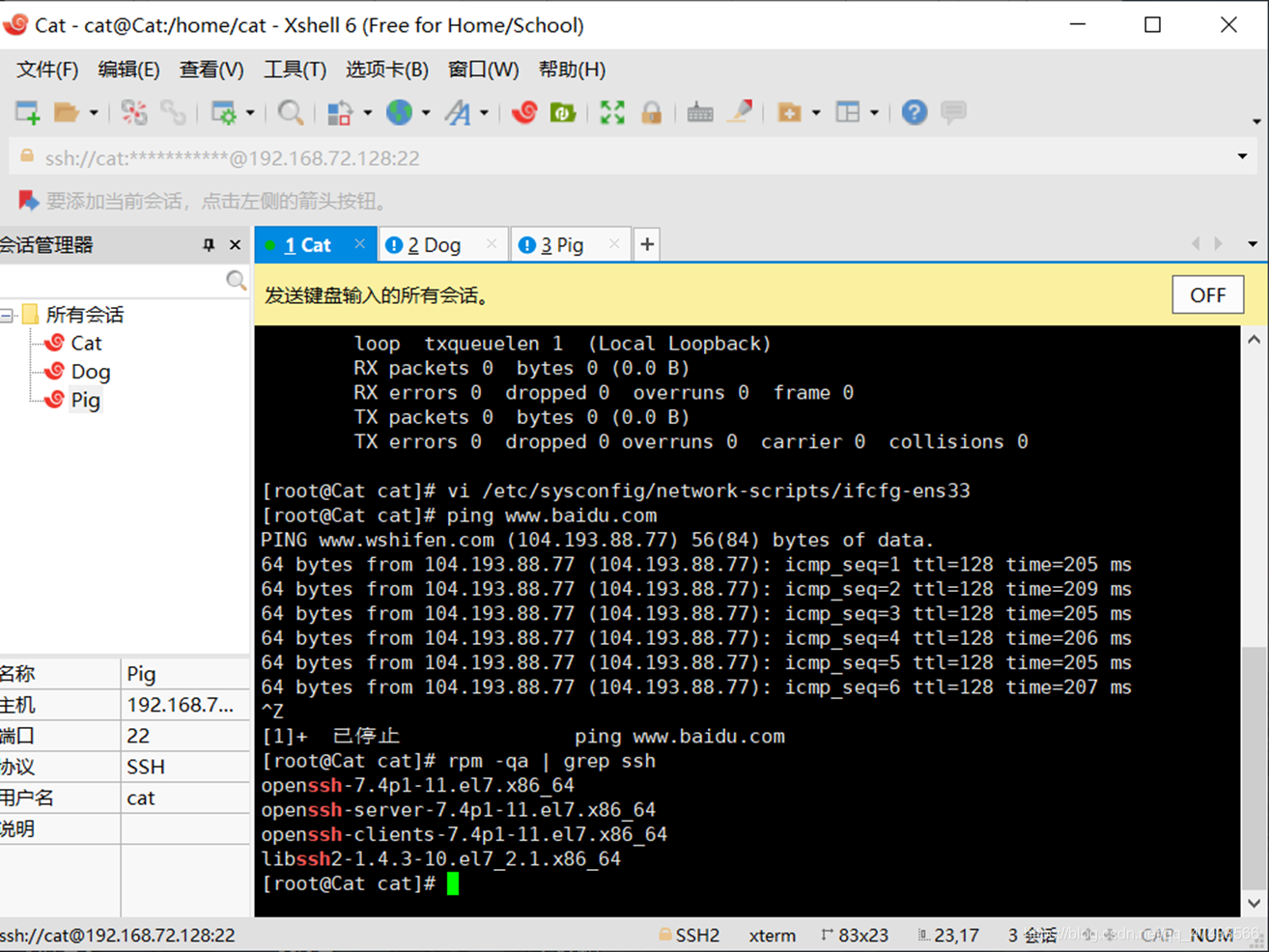Click the toolbar overflow arrow at right edge
Screen dimensions: 1269x952
[1255, 122]
